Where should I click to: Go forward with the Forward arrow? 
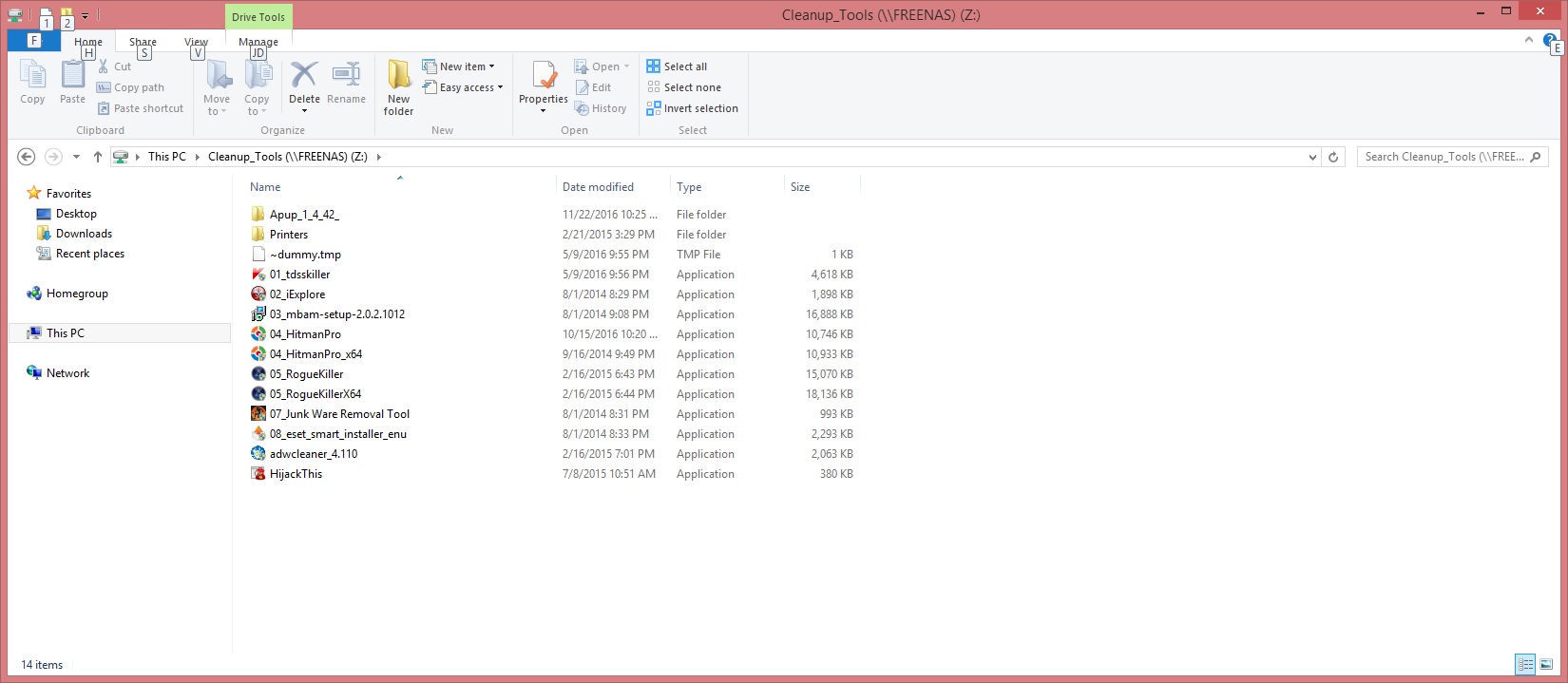[x=53, y=157]
